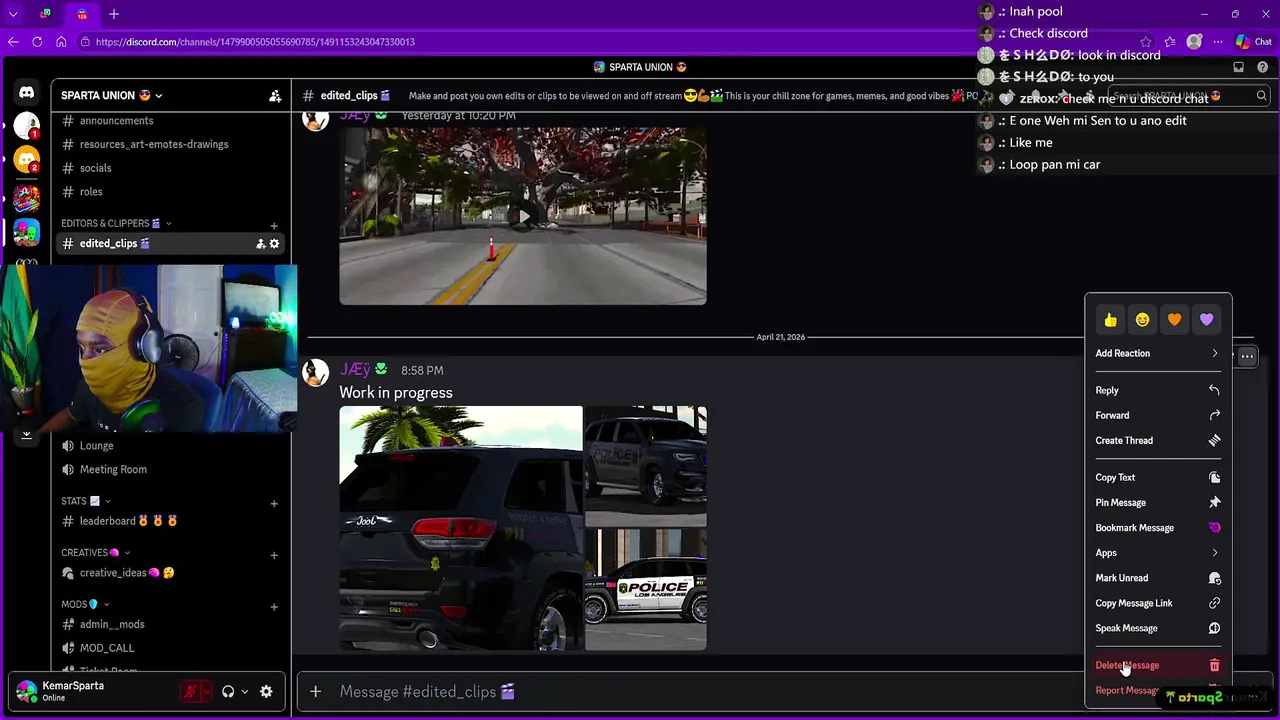1280x720 pixels.
Task: Click the three-dot more options message button
Action: 1247,356
